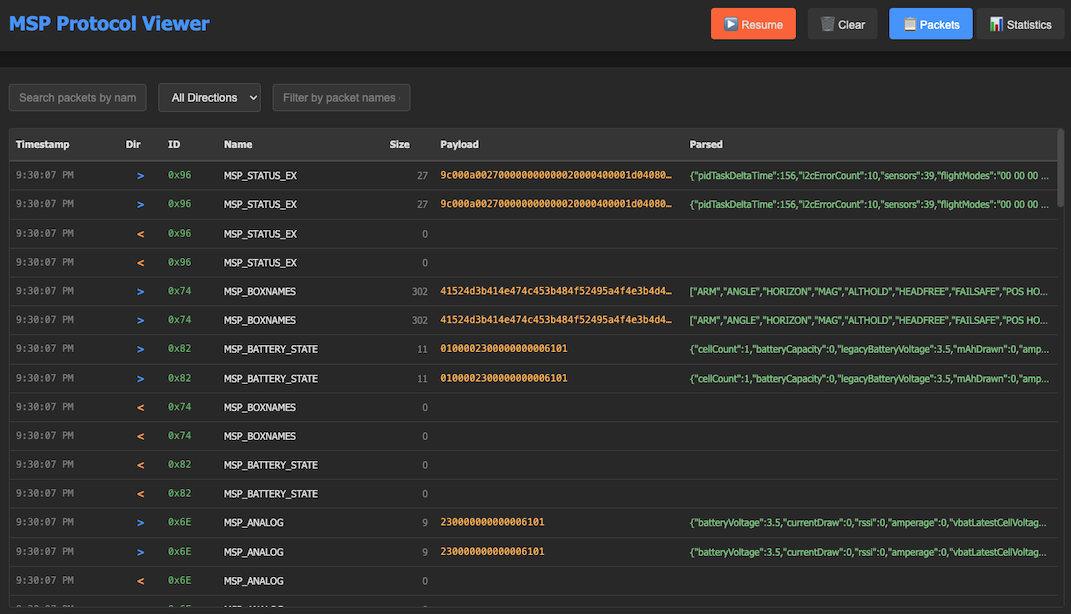
Task: Click the bar chart icon on Statistics
Action: pyautogui.click(x=997, y=24)
